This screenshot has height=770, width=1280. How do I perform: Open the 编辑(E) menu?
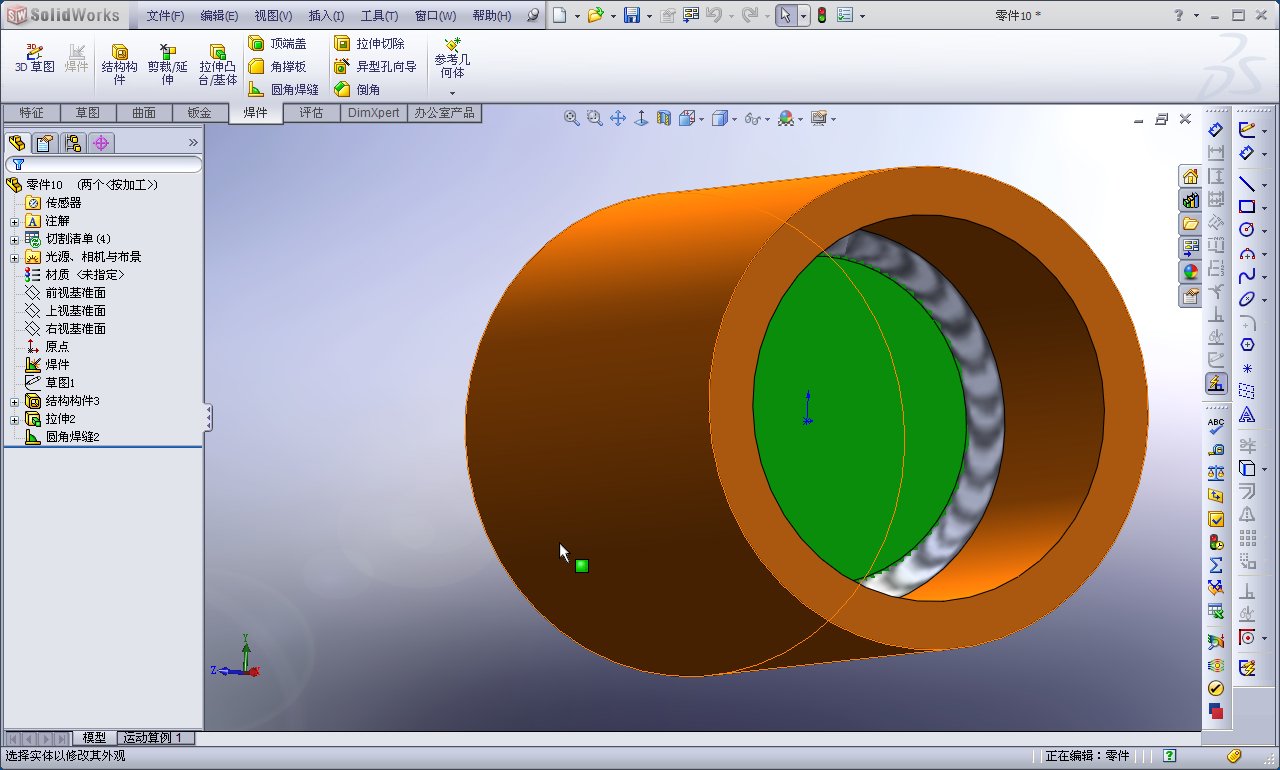[x=219, y=16]
